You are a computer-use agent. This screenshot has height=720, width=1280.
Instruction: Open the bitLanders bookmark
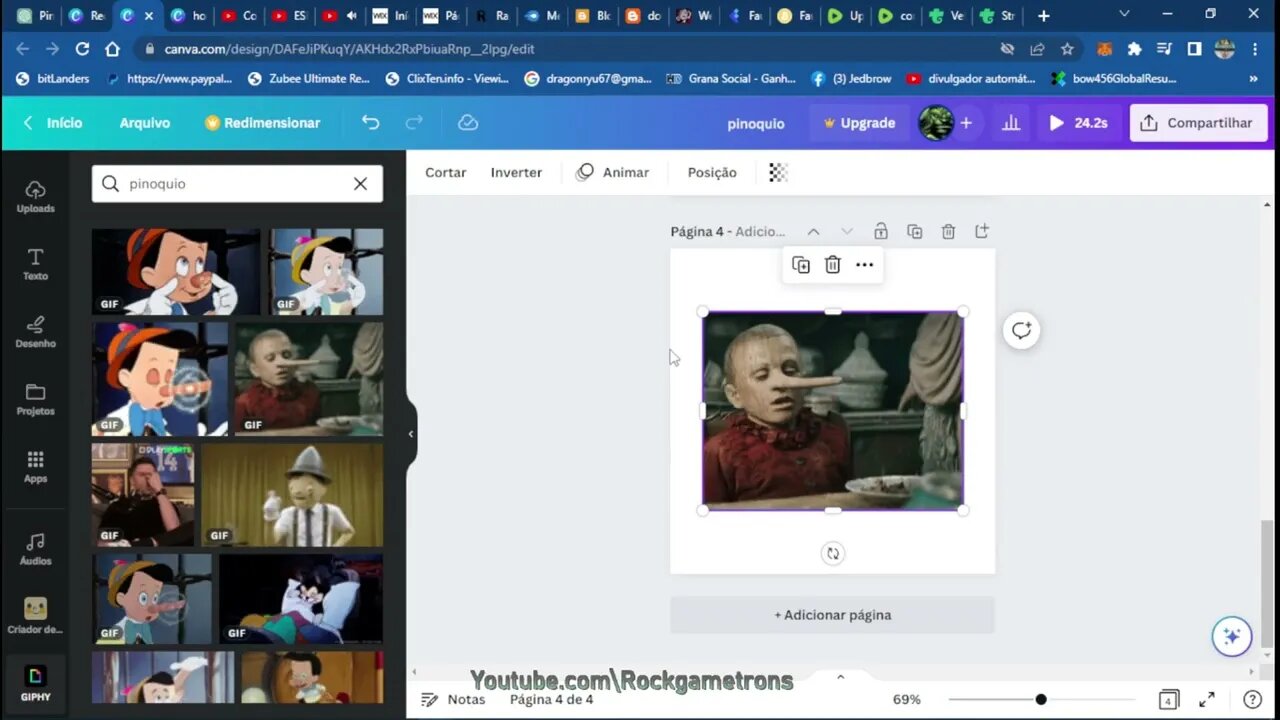click(x=54, y=78)
